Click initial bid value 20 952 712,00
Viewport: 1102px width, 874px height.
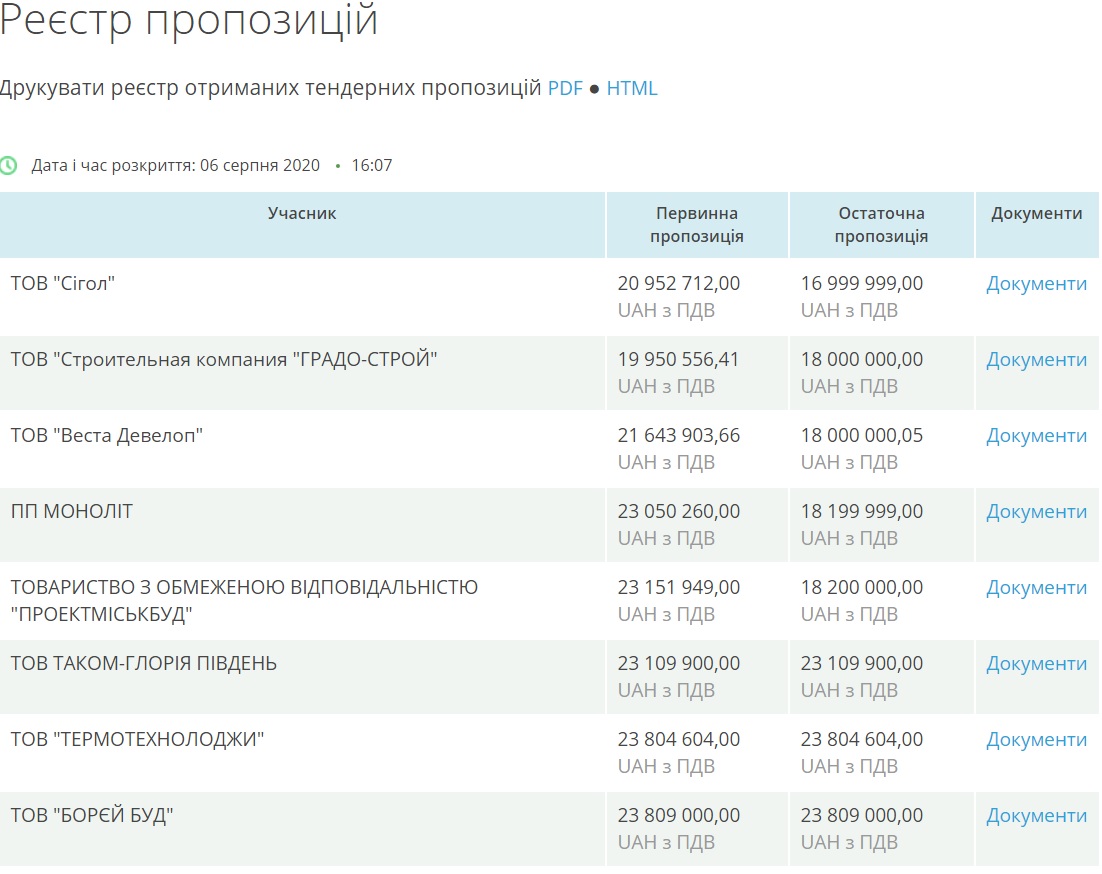(x=679, y=284)
